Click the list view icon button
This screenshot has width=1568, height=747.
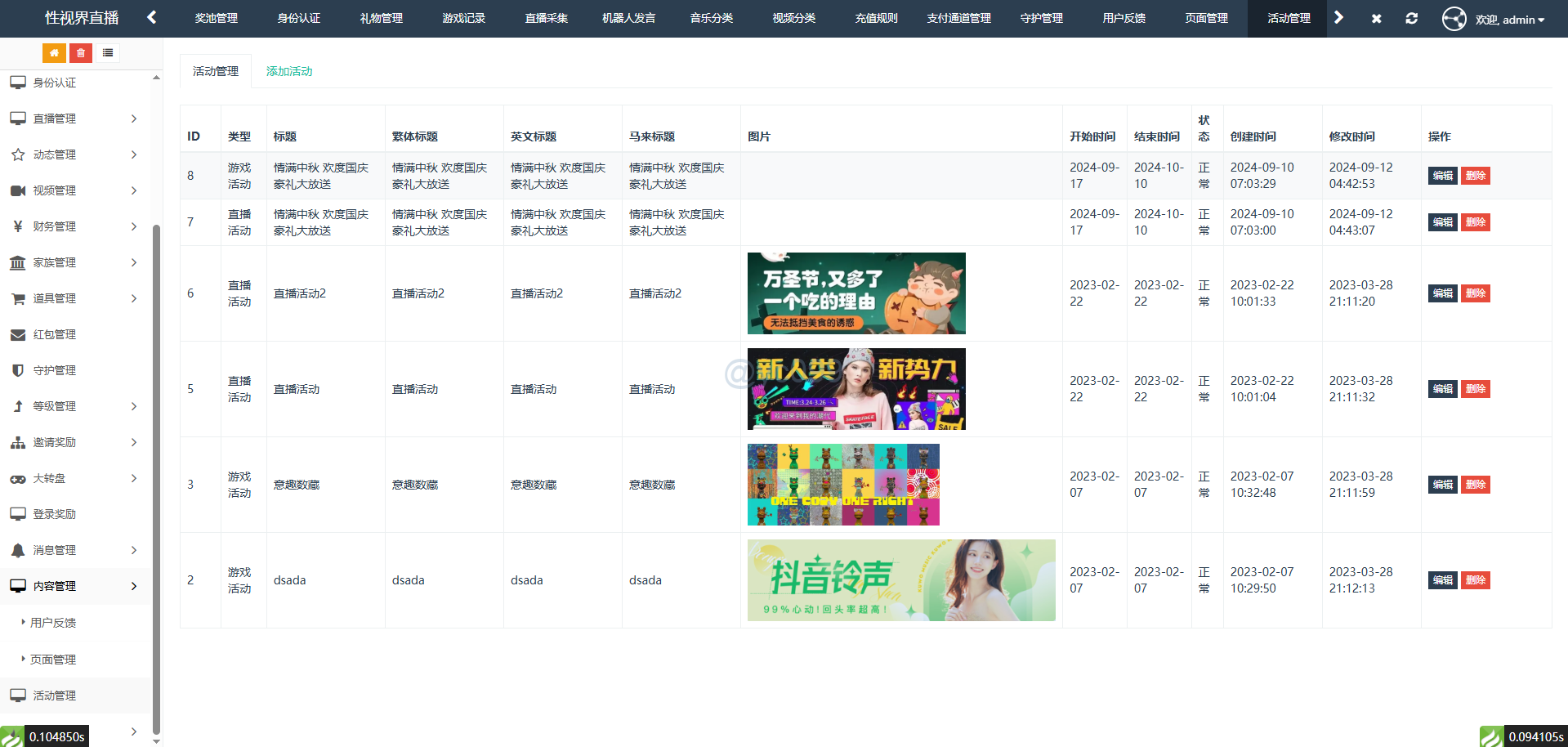[x=108, y=53]
